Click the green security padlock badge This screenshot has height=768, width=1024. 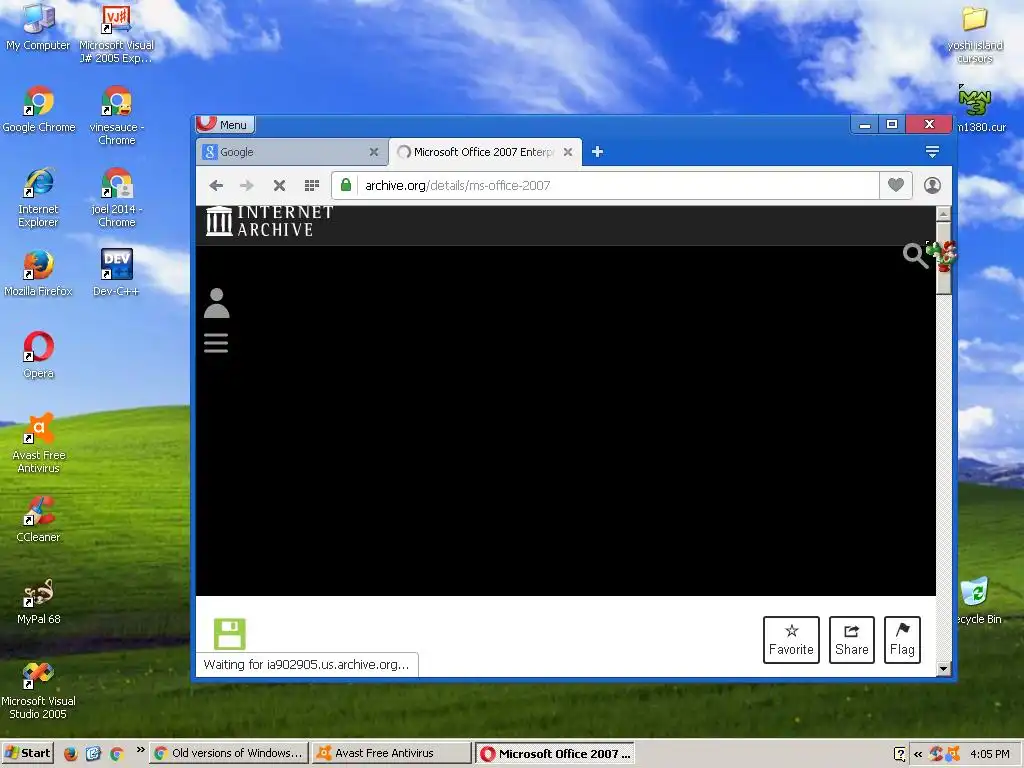[346, 185]
